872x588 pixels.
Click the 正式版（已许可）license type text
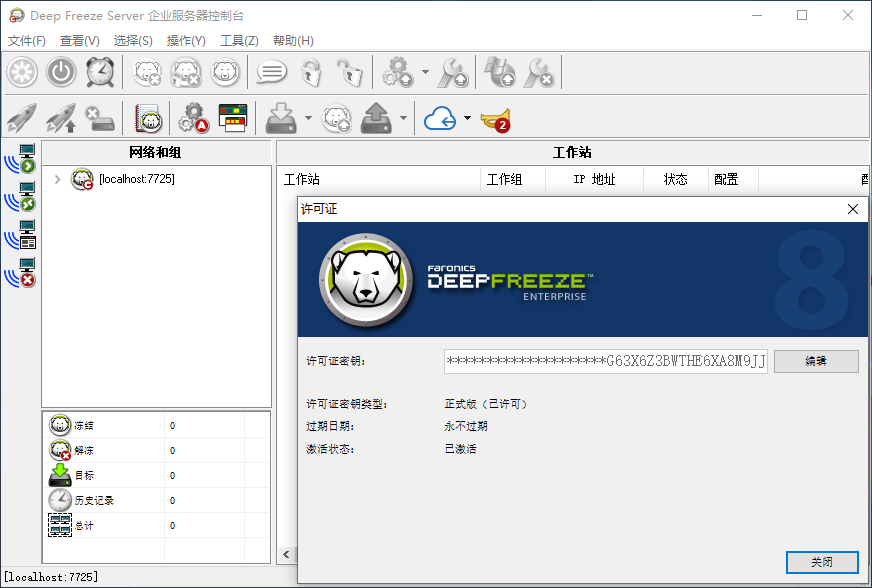click(485, 404)
